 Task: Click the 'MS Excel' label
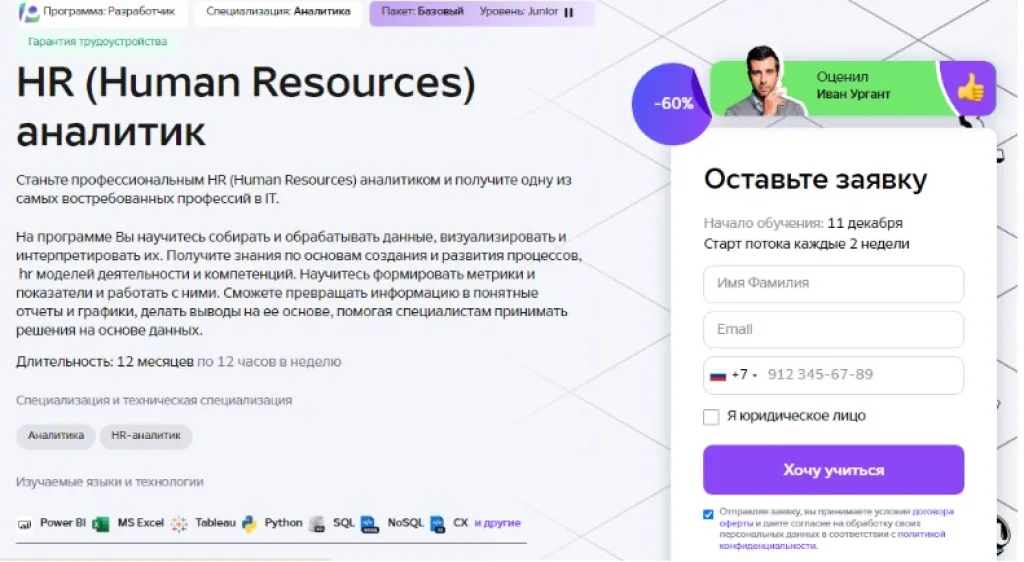click(x=140, y=523)
